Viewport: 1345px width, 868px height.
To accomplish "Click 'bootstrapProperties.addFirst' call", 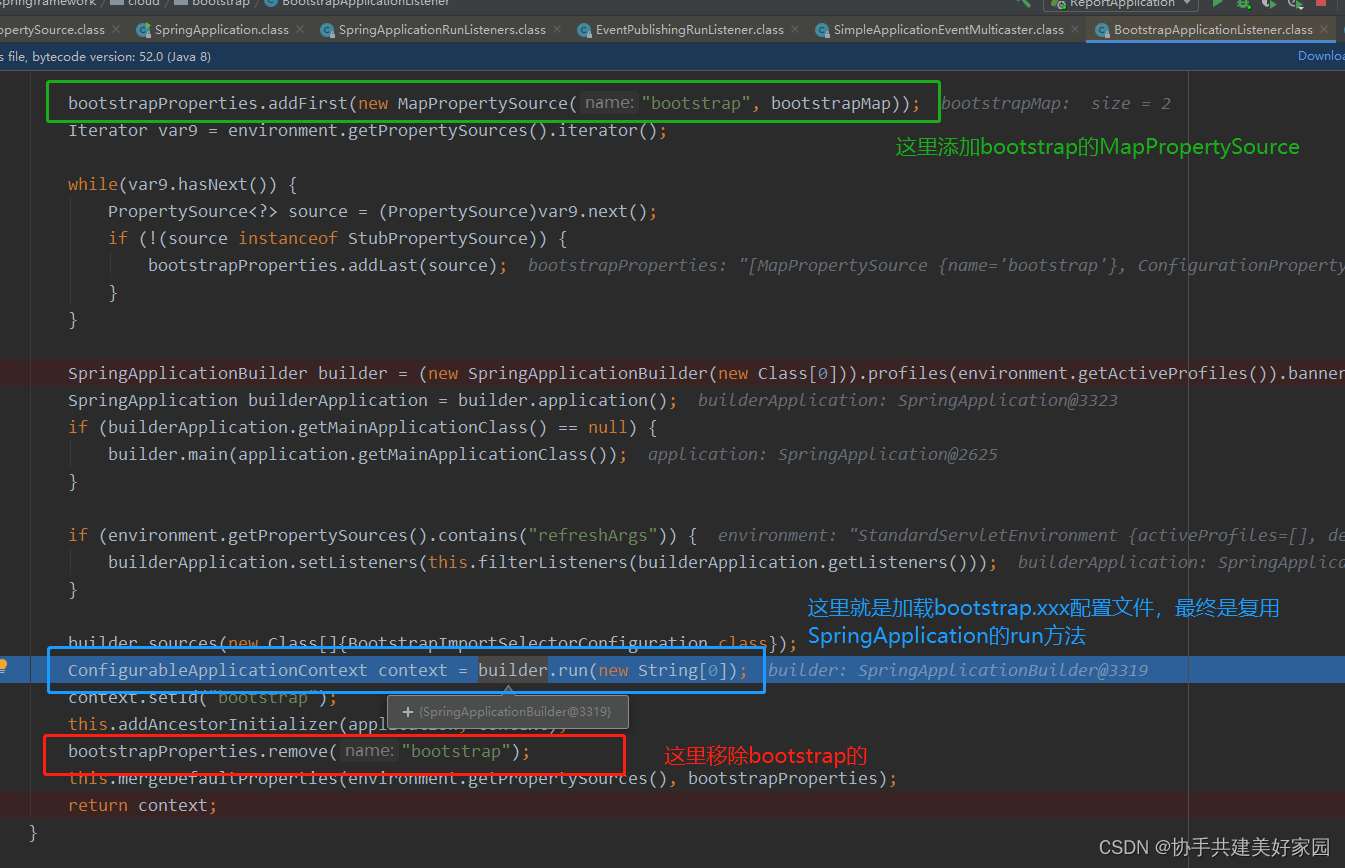I will tap(208, 103).
